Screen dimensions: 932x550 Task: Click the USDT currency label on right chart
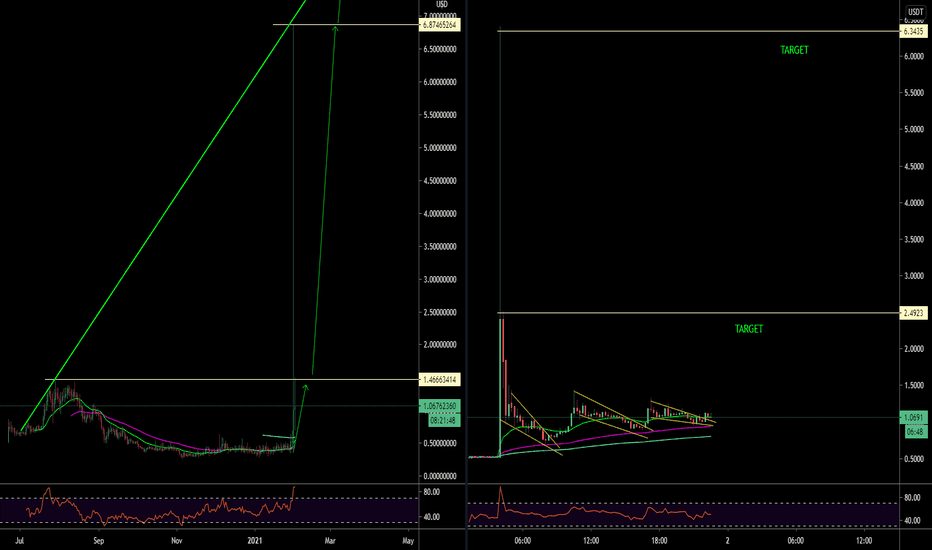pyautogui.click(x=915, y=12)
